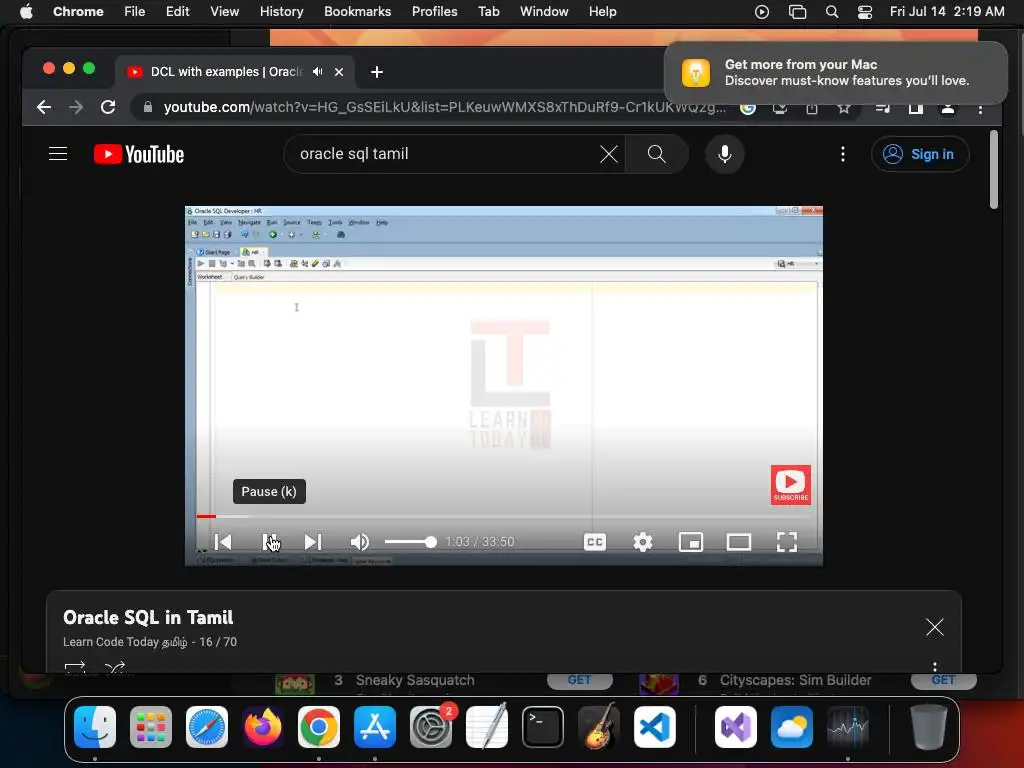Open Terminal from the Dock
The image size is (1024, 768).
coord(543,727)
